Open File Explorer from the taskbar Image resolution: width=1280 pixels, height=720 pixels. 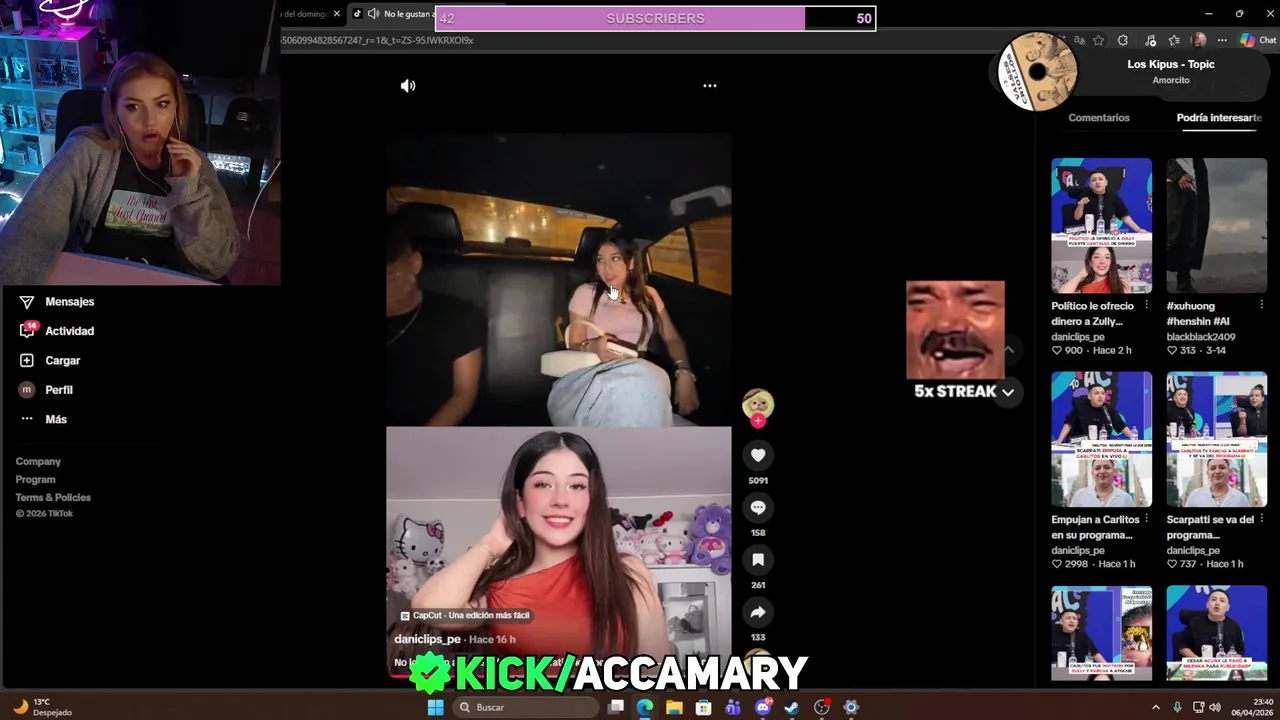click(674, 707)
